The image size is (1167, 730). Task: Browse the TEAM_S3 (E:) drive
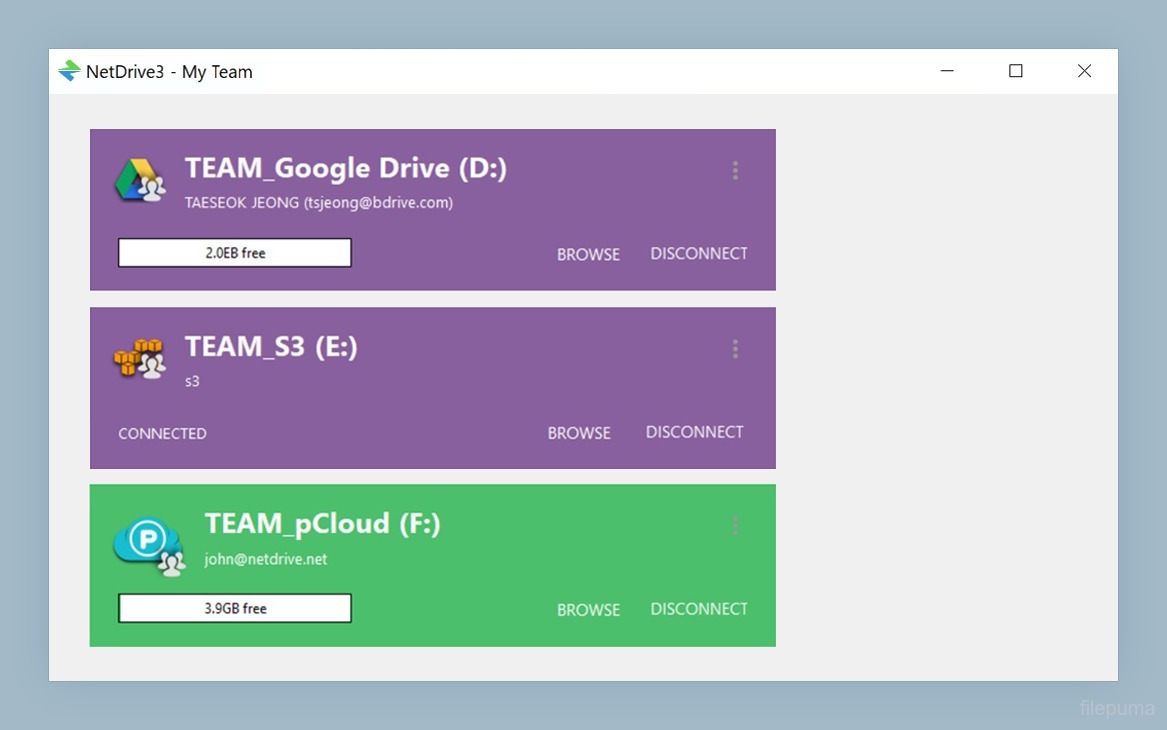tap(579, 433)
